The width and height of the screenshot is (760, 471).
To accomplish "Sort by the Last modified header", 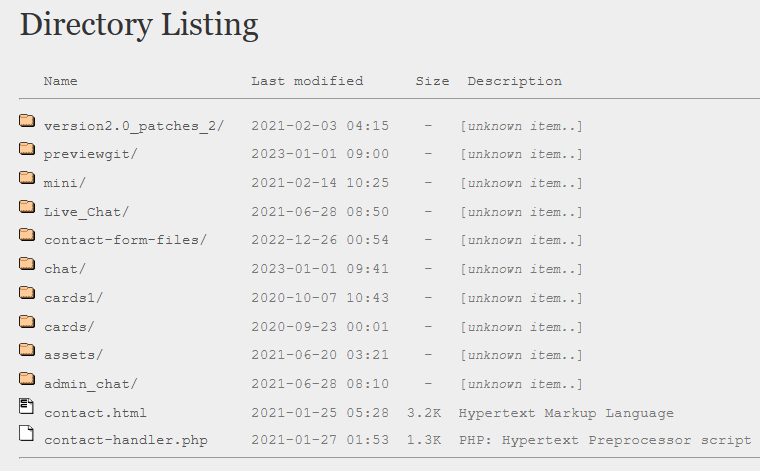I will click(307, 81).
